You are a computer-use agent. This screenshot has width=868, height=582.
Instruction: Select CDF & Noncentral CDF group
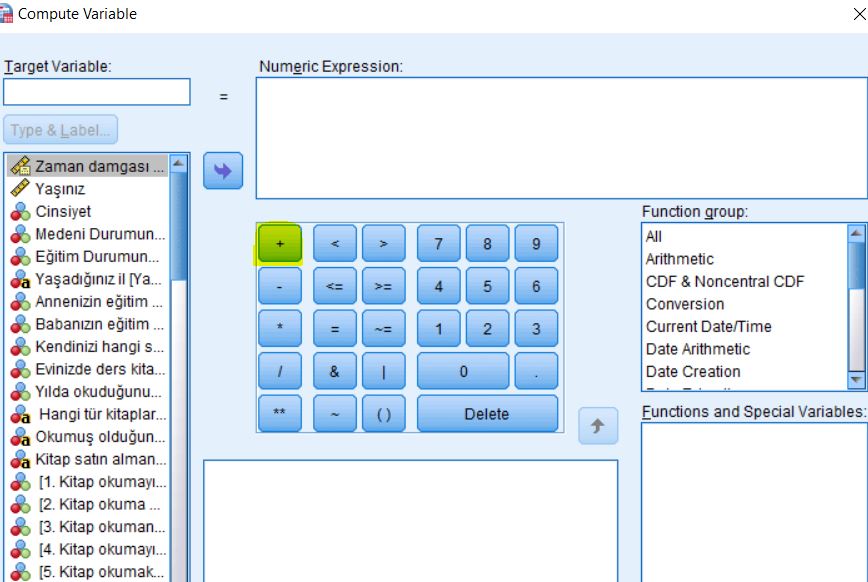pyautogui.click(x=724, y=281)
